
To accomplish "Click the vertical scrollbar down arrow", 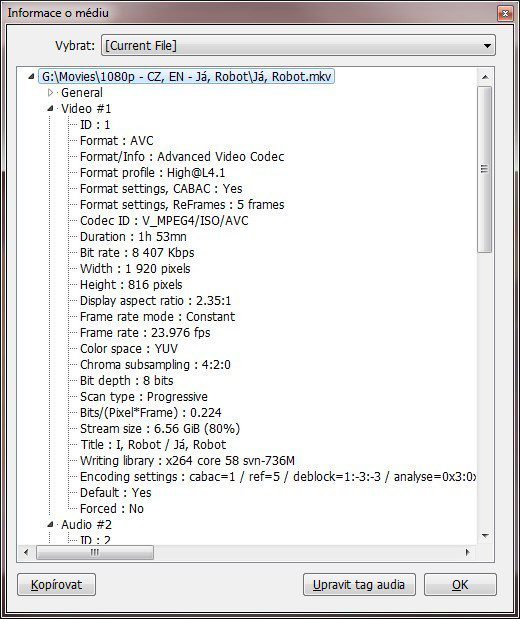I will tap(485, 536).
